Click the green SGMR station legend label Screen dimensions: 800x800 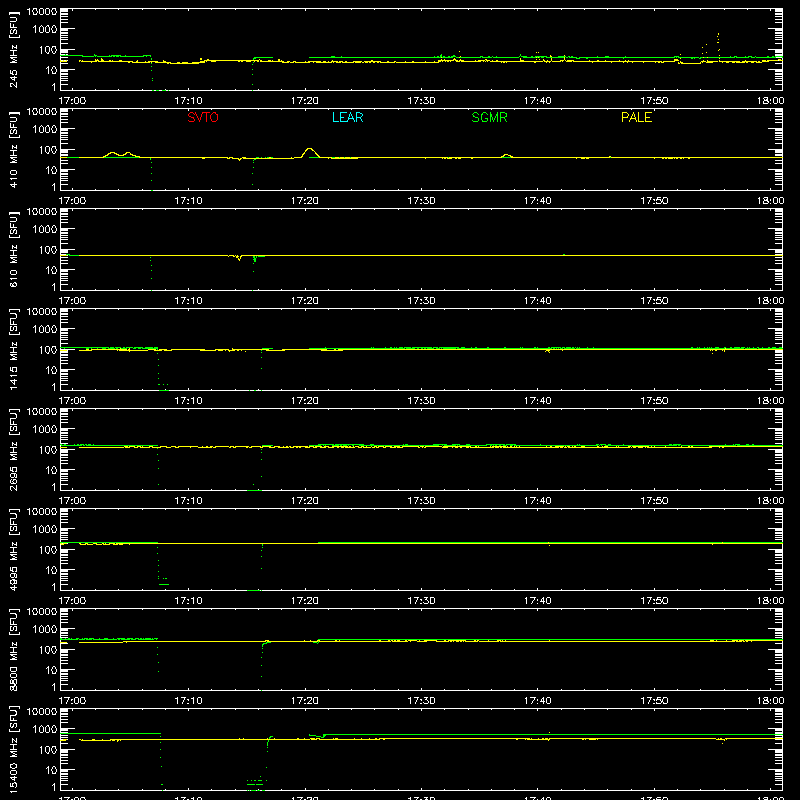(489, 117)
